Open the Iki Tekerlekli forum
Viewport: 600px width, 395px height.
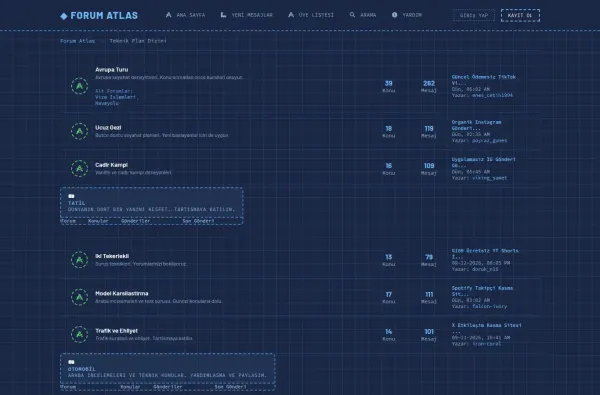[x=112, y=256]
